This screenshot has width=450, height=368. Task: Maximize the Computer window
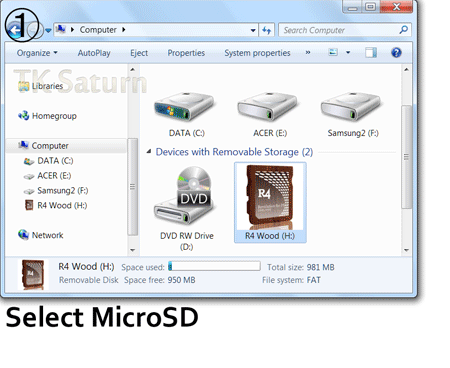click(x=370, y=7)
